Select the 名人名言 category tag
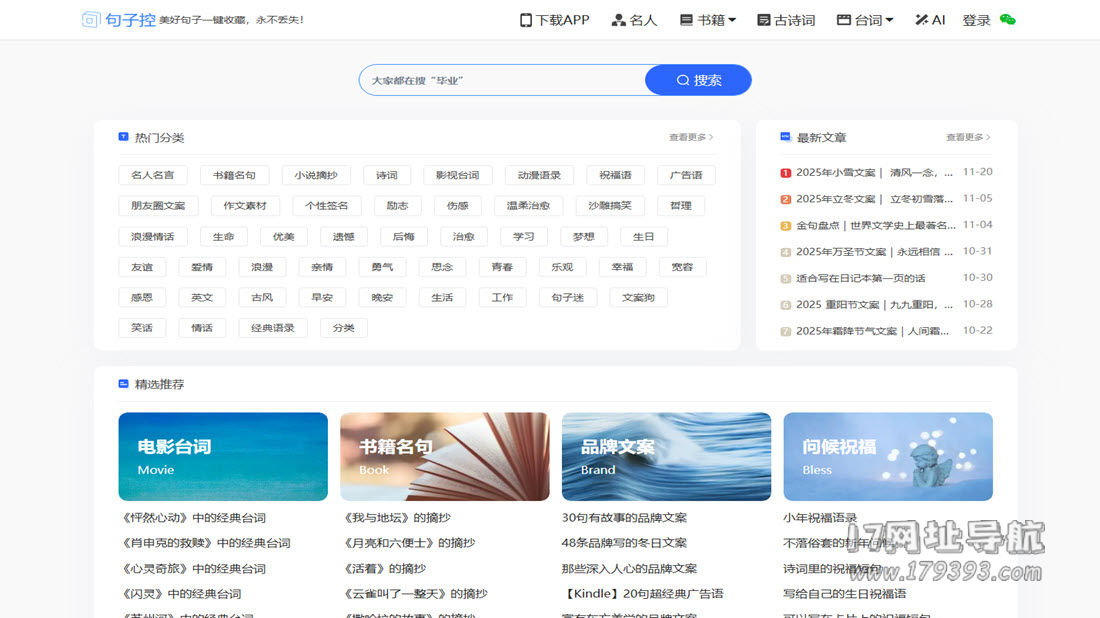 [x=152, y=175]
